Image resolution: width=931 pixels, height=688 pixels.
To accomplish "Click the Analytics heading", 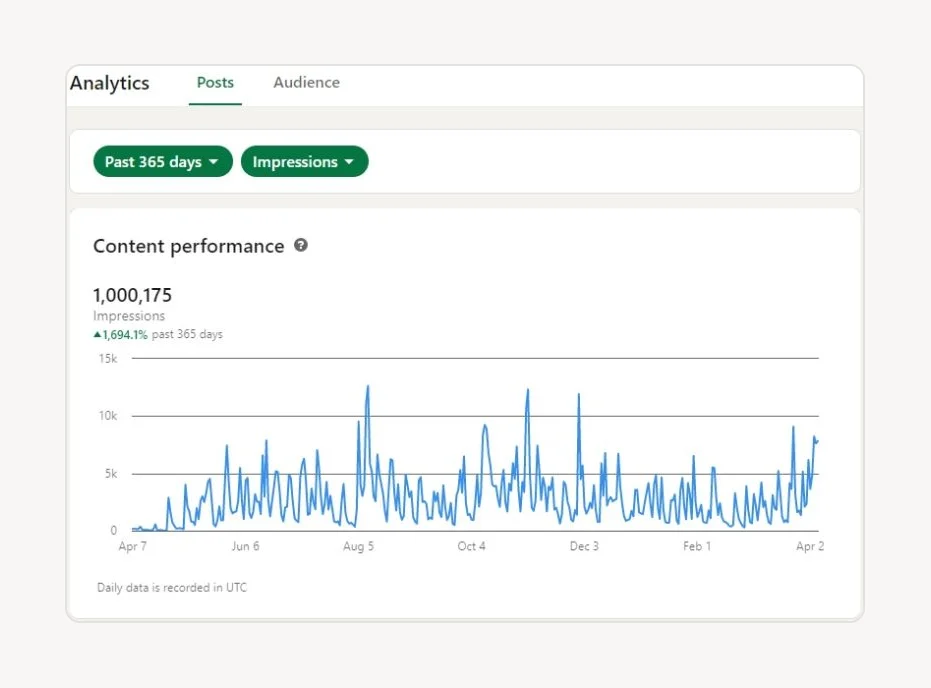I will (110, 84).
